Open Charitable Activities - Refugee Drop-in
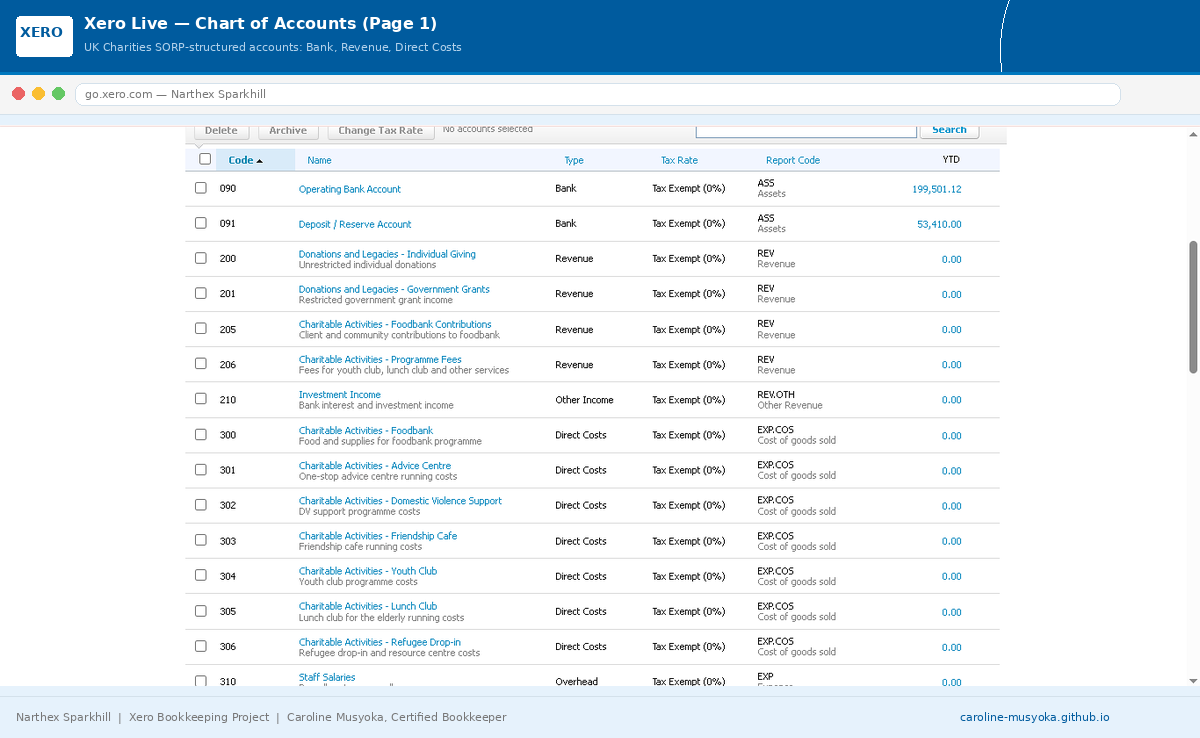 click(380, 642)
